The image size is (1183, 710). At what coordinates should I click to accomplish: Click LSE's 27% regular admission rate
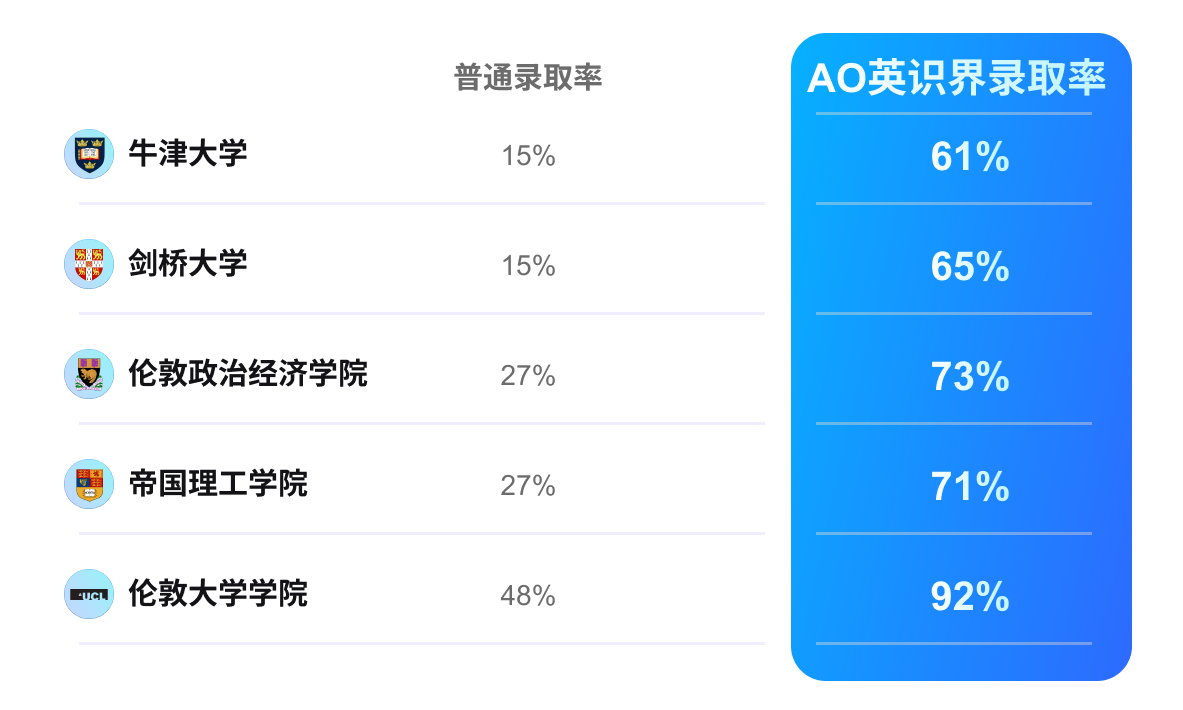coord(528,376)
